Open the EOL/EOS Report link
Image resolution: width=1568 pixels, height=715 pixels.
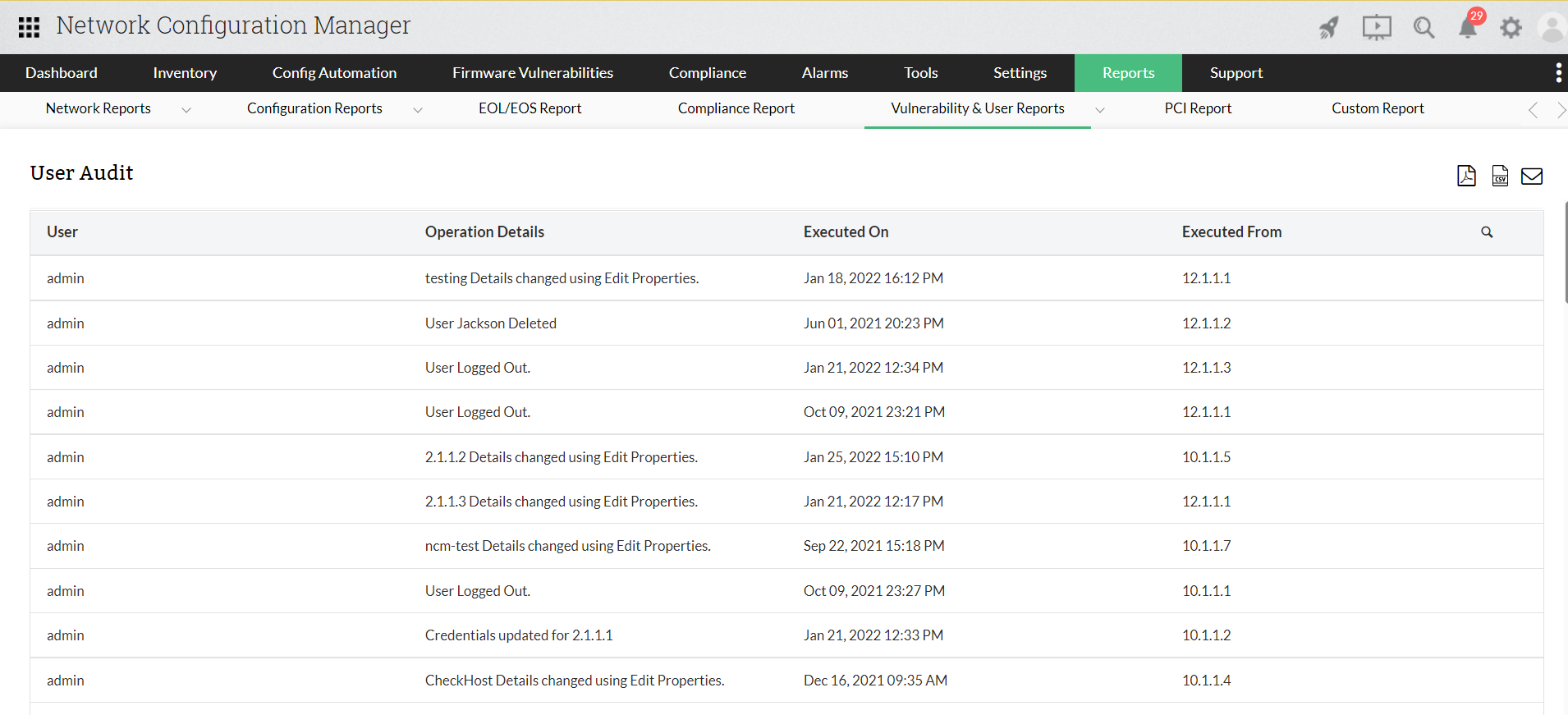pos(530,108)
